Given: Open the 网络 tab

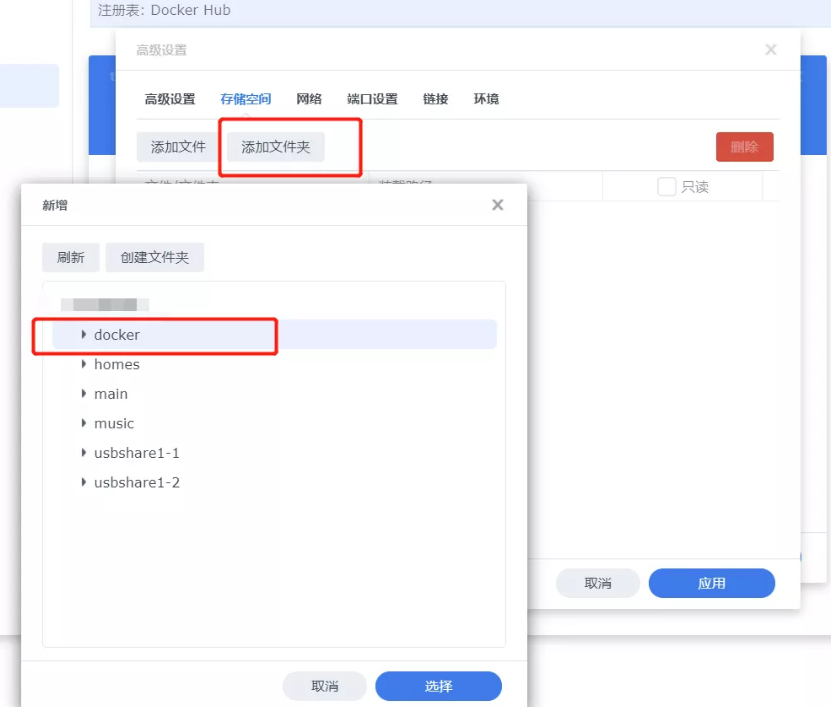Looking at the screenshot, I should (309, 99).
